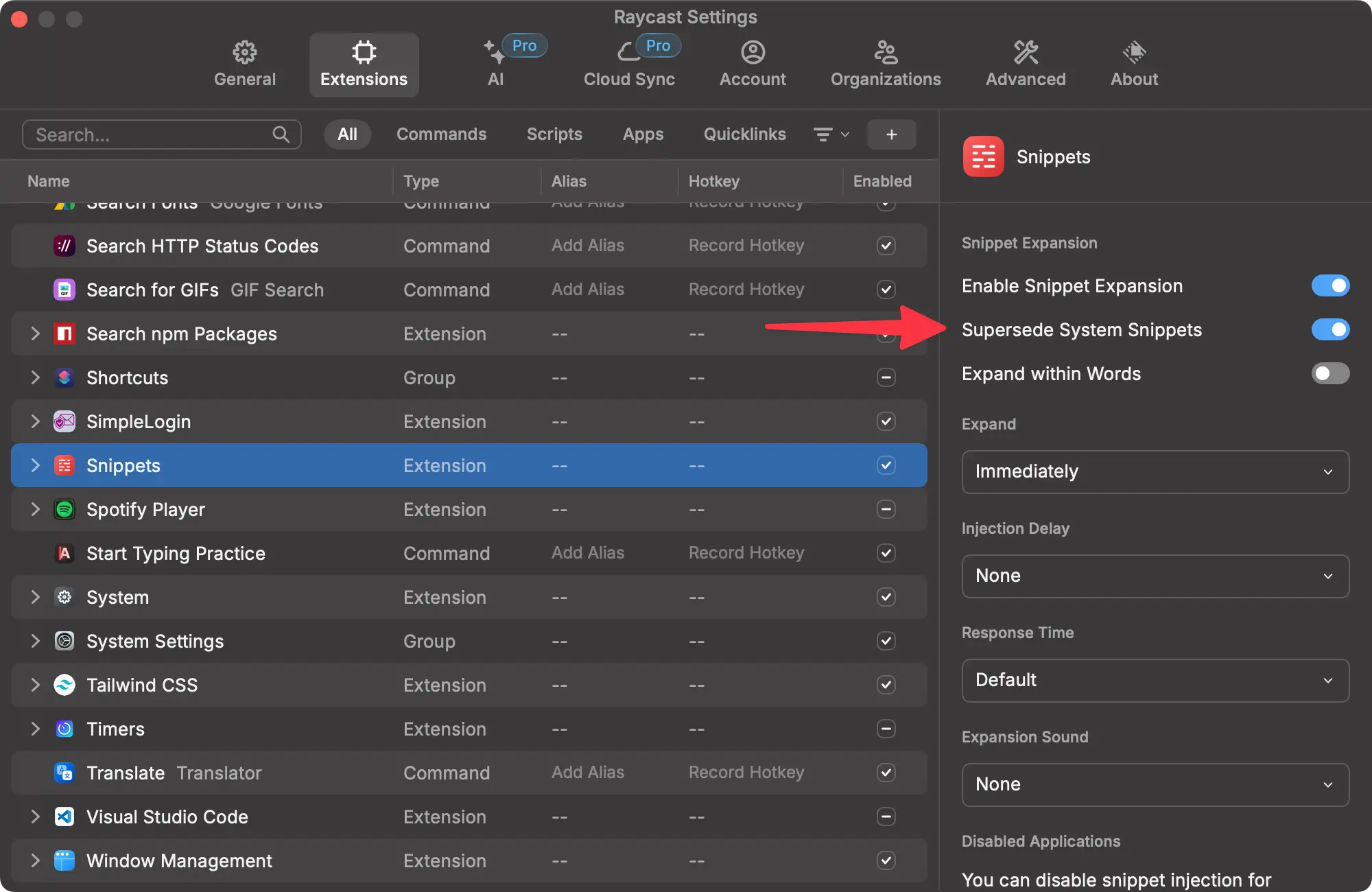Click the Tailwind CSS icon

pos(64,685)
